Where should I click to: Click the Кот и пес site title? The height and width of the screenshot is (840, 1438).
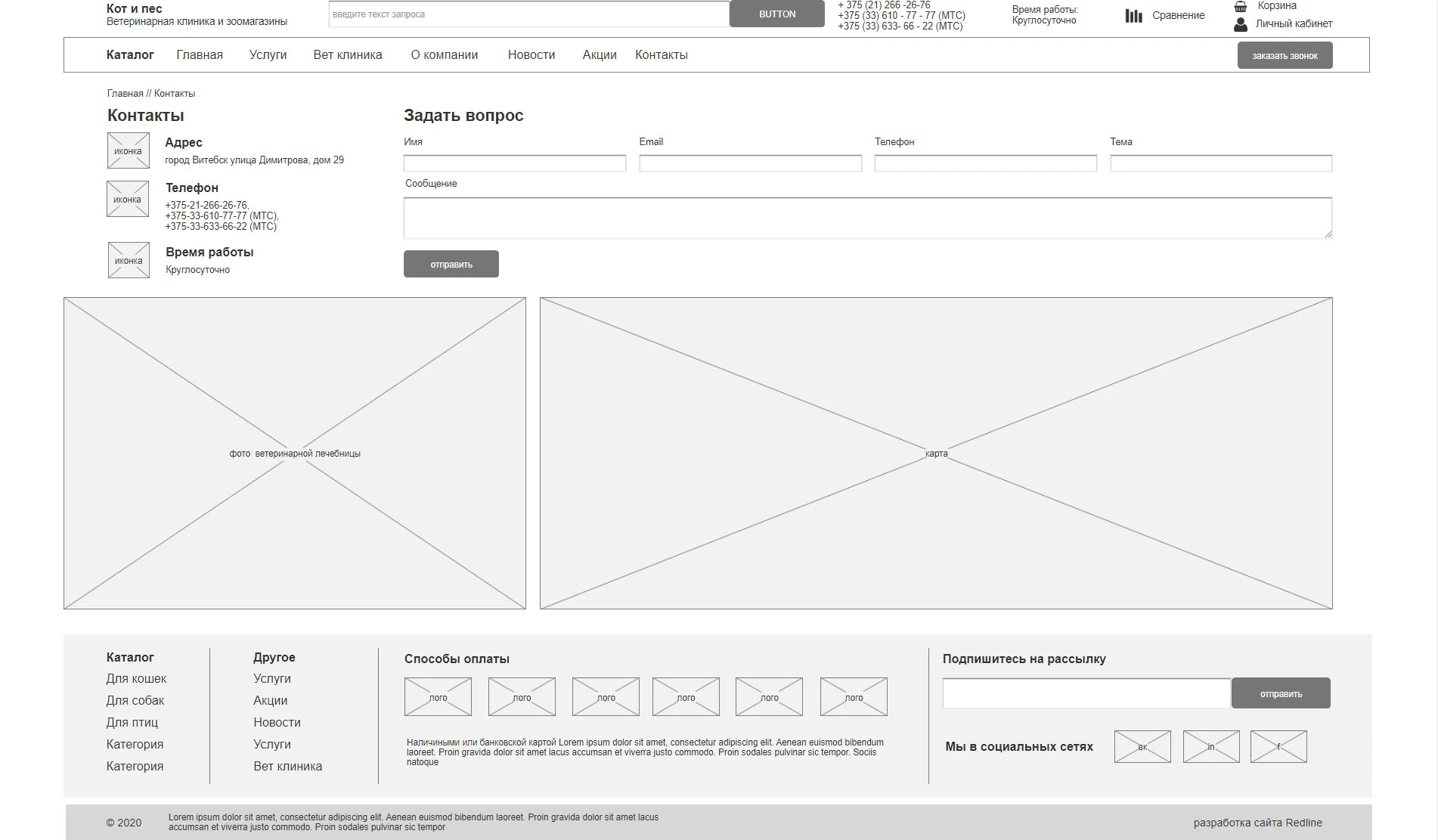[x=135, y=8]
